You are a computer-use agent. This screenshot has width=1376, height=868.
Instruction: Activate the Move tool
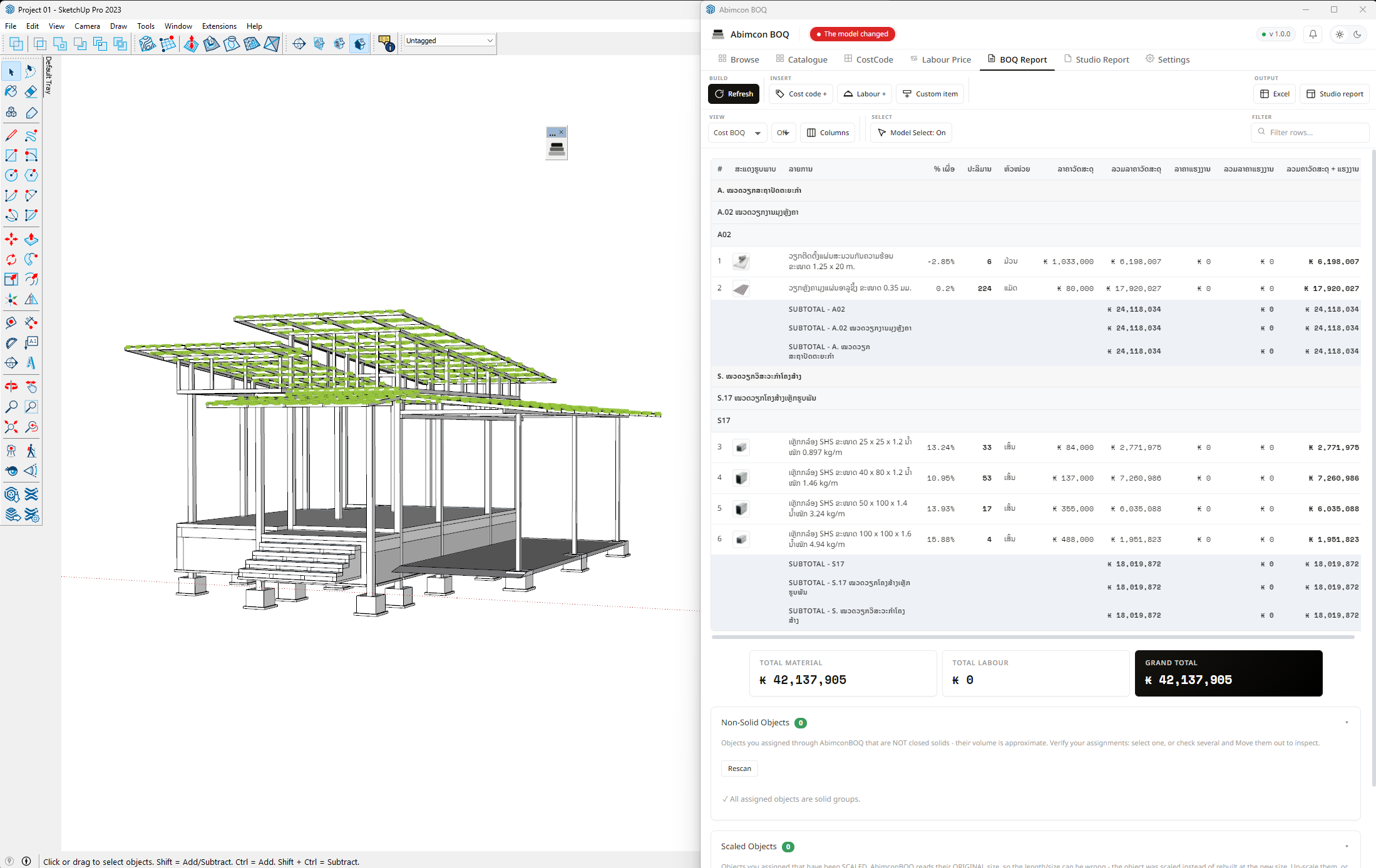tap(11, 240)
